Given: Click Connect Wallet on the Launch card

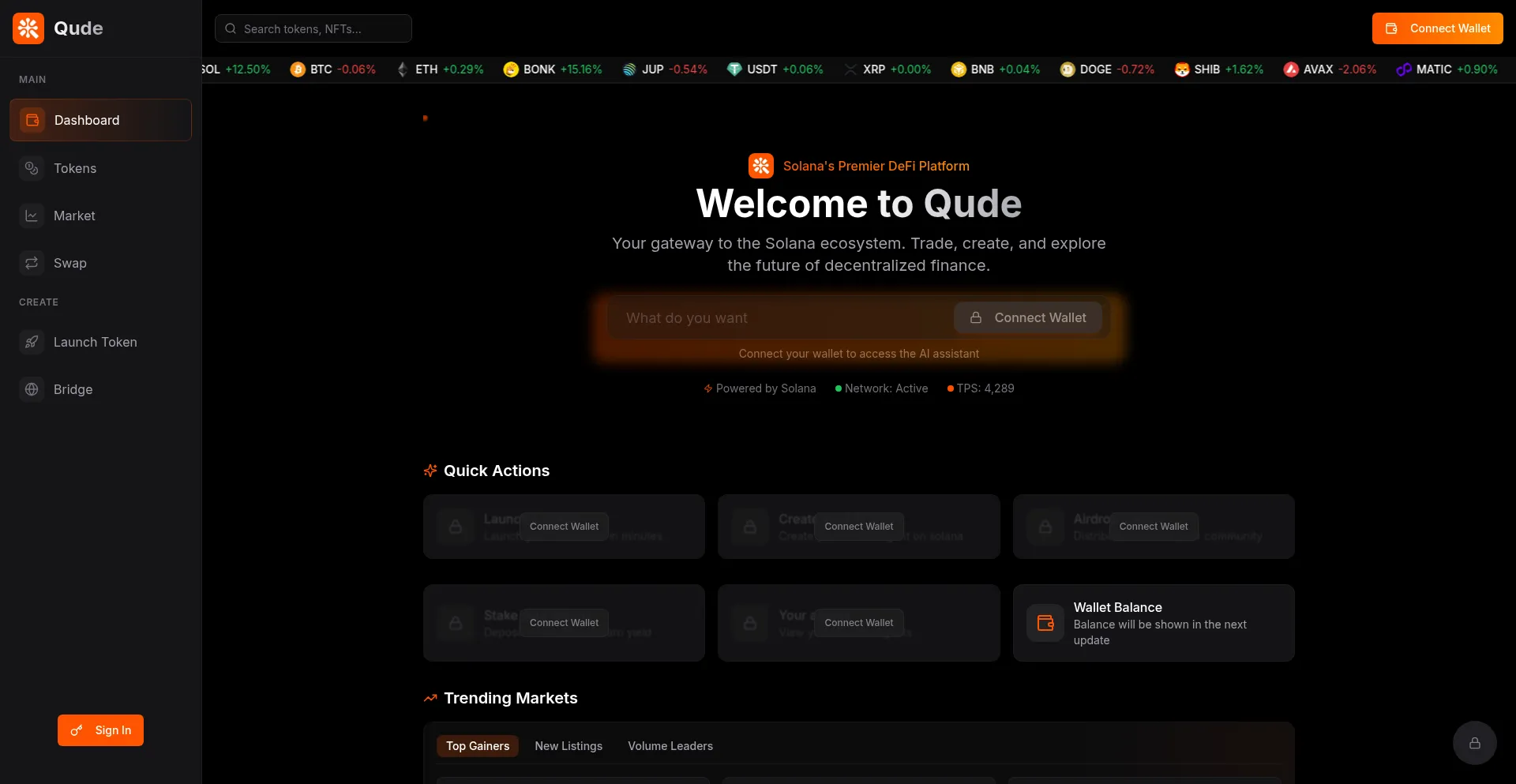Looking at the screenshot, I should pos(564,527).
